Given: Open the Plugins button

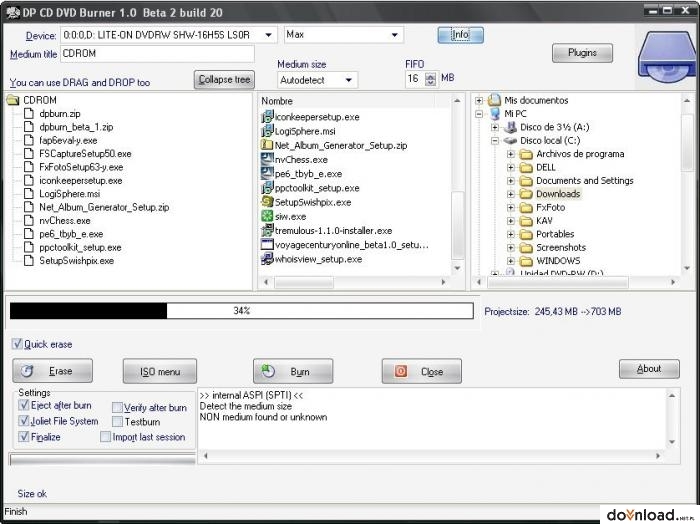Looking at the screenshot, I should 582,53.
